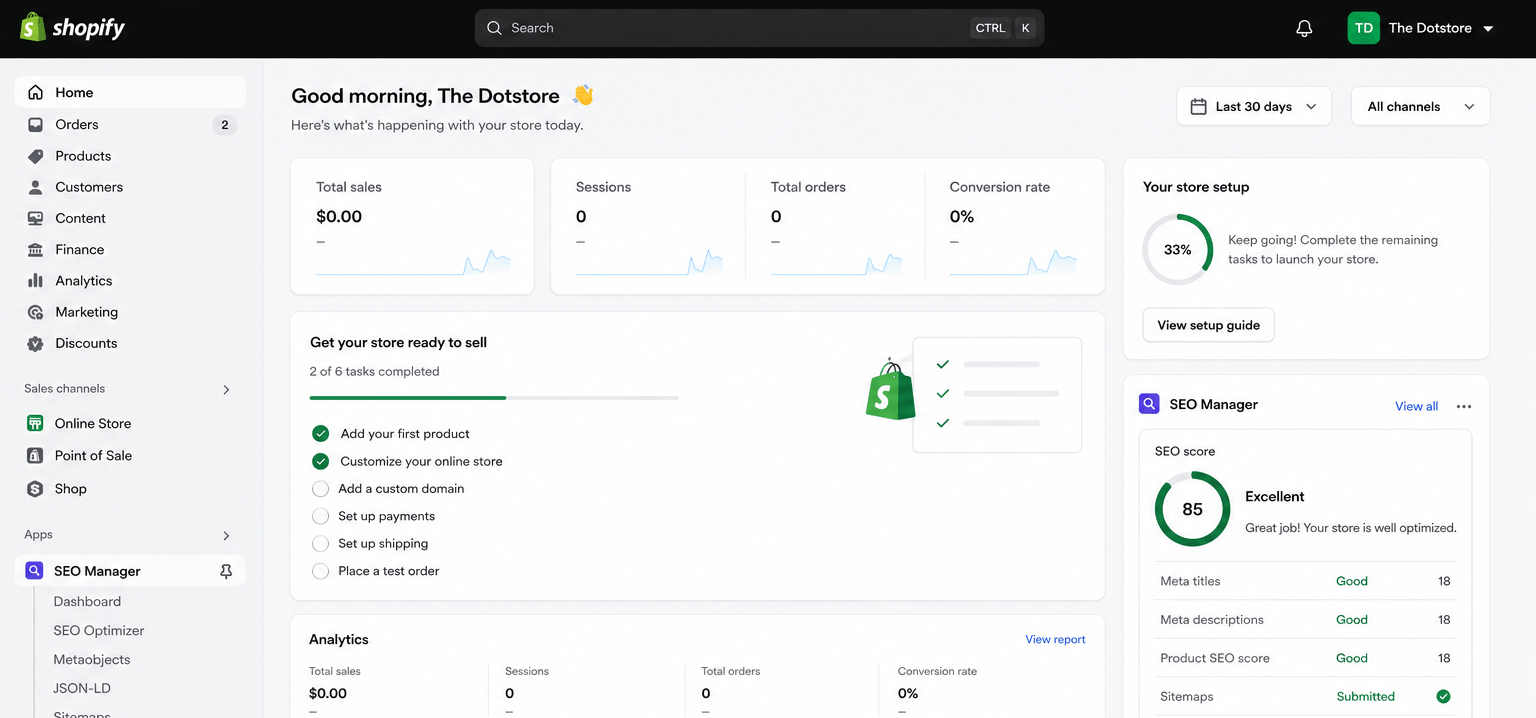Image resolution: width=1536 pixels, height=718 pixels.
Task: Toggle the Customize your online store checkmark
Action: click(320, 461)
